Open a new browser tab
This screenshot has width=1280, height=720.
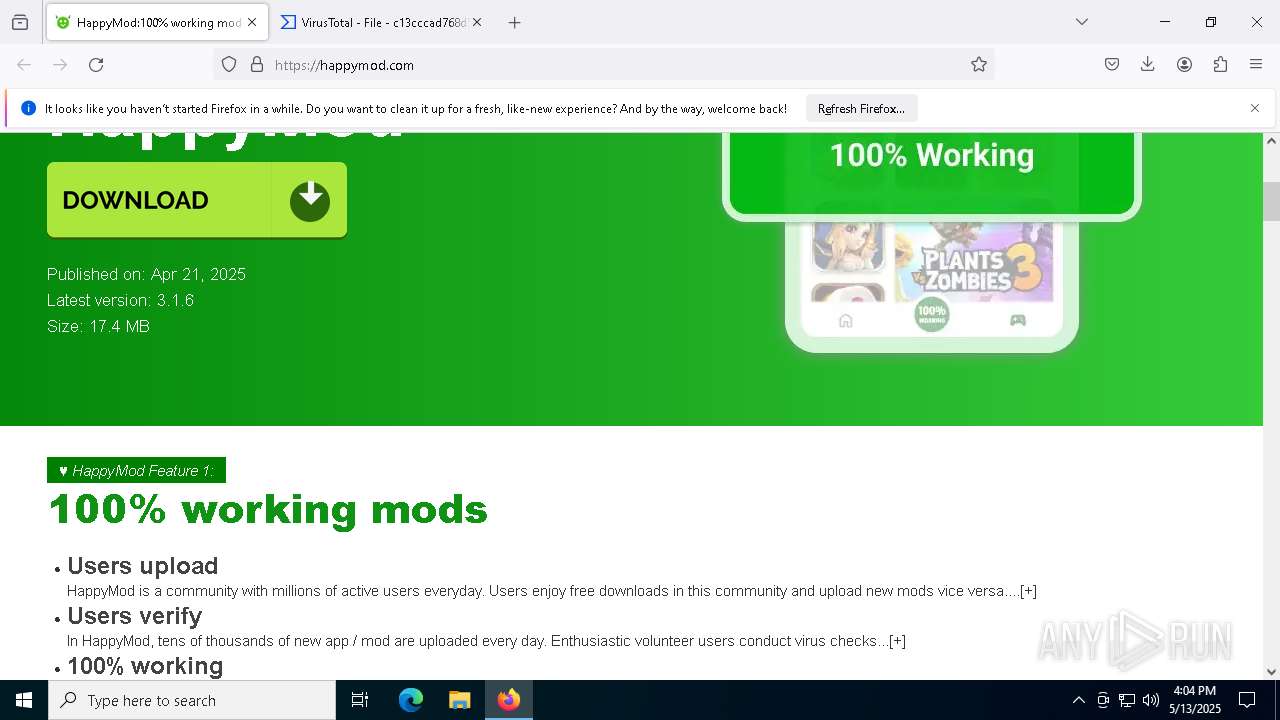pyautogui.click(x=514, y=22)
